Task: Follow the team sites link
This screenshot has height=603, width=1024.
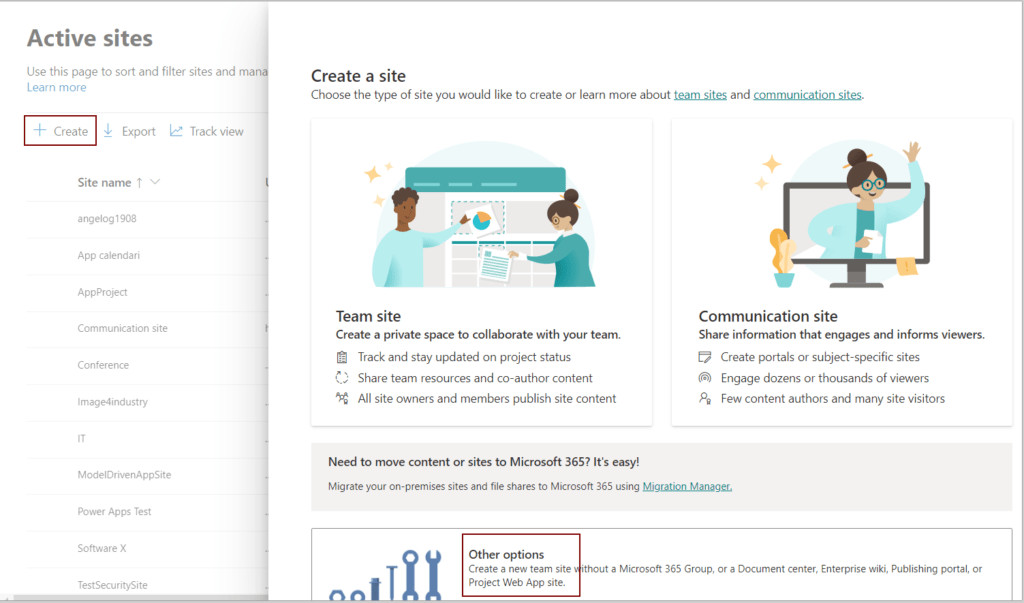Action: [x=700, y=95]
